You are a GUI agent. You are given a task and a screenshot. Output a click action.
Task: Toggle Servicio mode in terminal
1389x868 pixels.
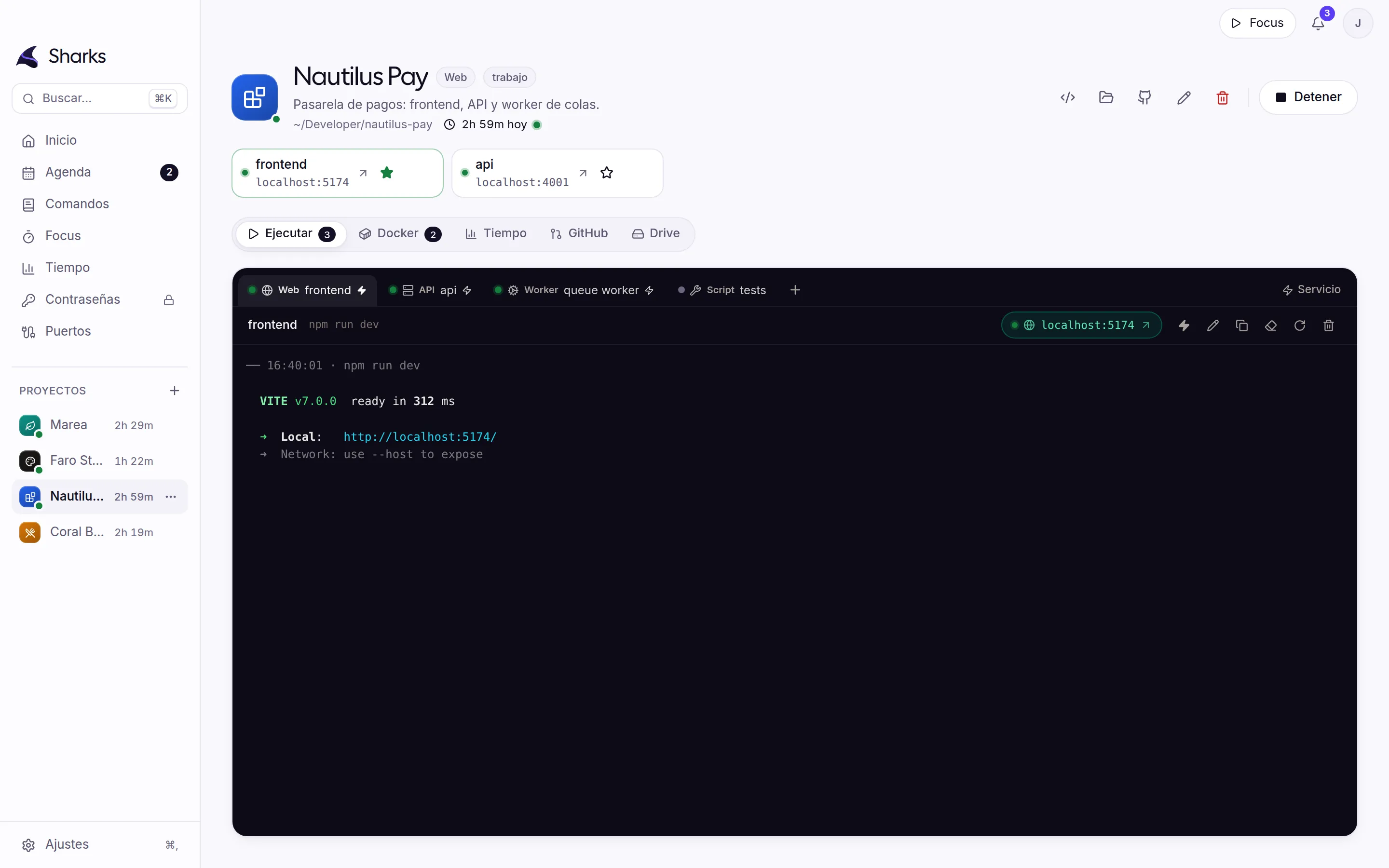1311,290
